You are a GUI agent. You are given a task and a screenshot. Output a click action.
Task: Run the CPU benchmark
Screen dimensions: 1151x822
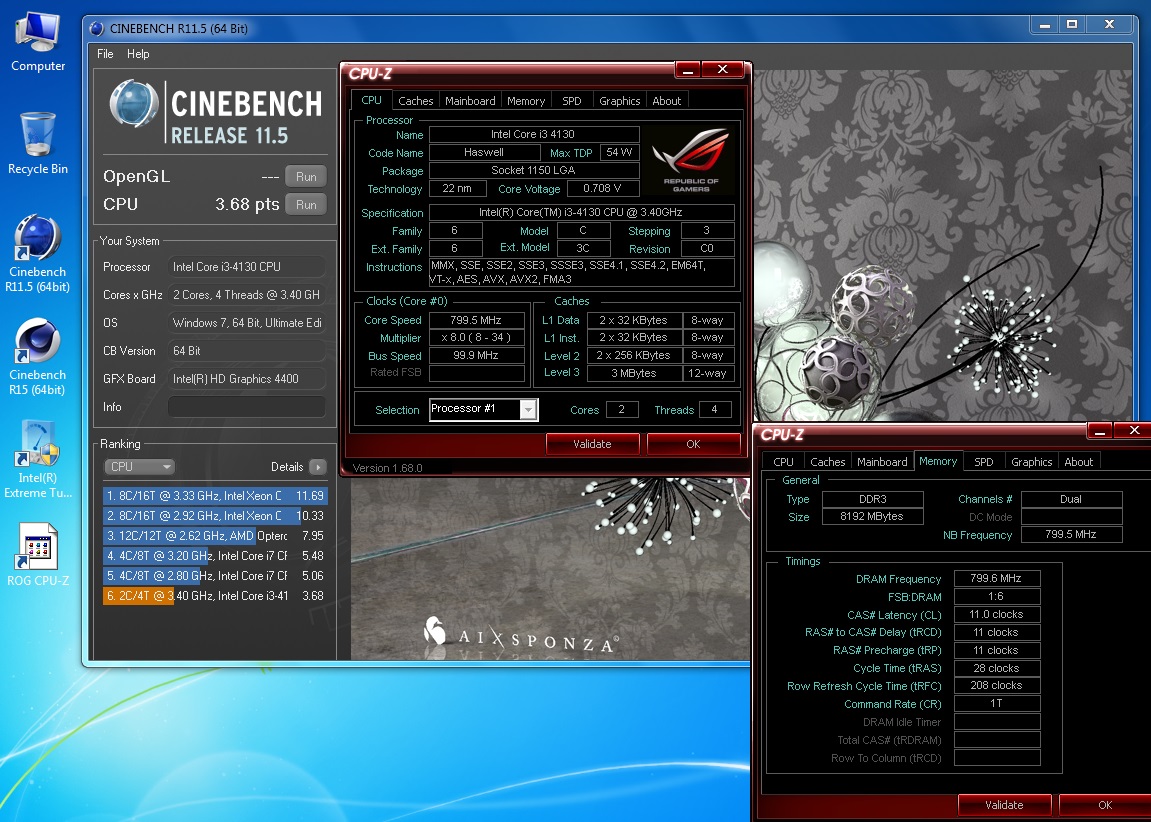coord(306,205)
